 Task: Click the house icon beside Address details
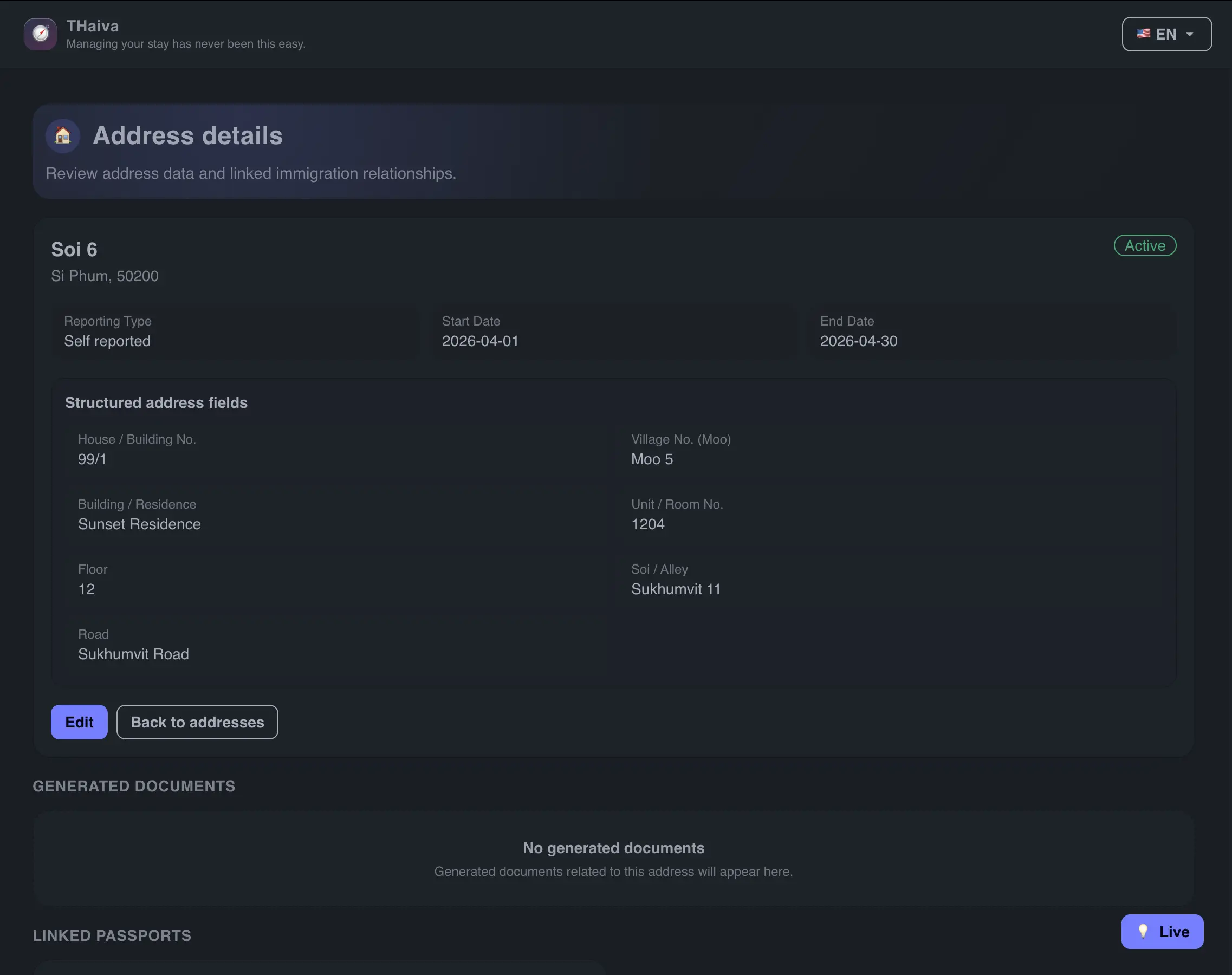pyautogui.click(x=63, y=136)
